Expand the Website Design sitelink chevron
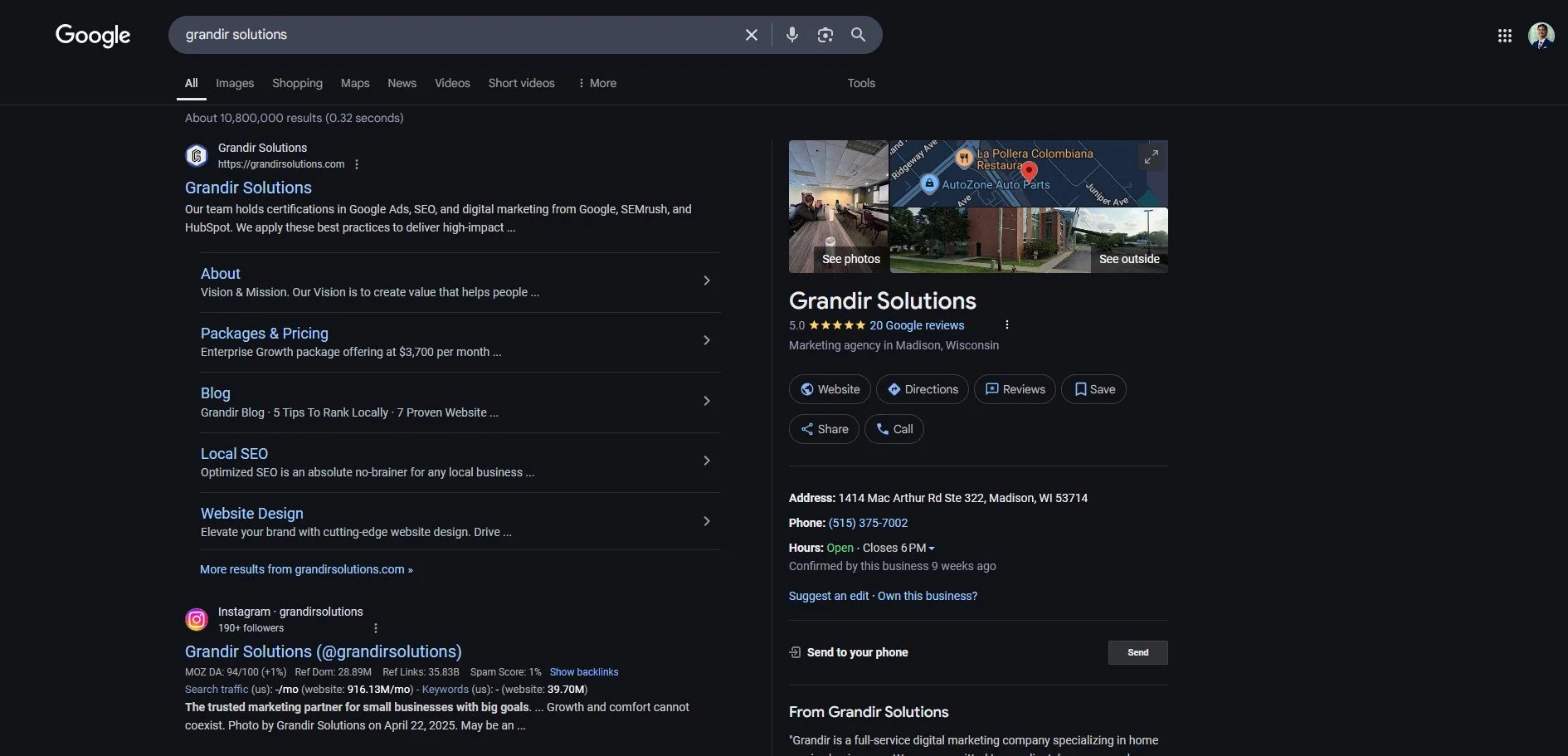Screen dimensions: 1568x756 (707, 521)
